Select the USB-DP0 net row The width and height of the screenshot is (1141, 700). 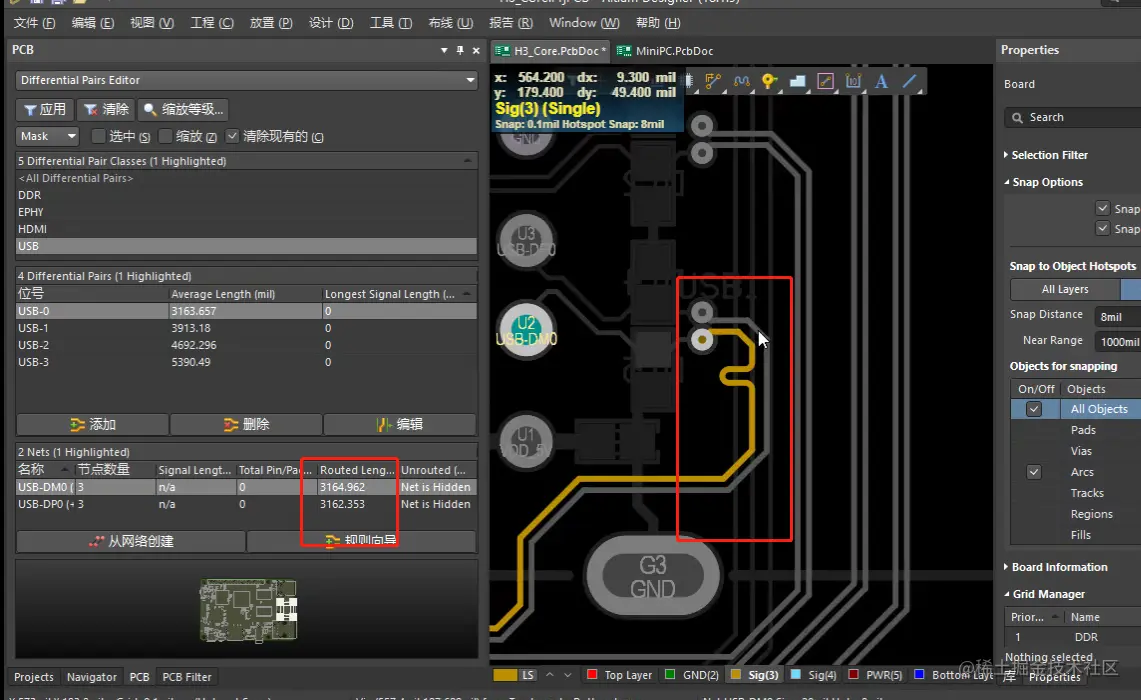(x=246, y=504)
